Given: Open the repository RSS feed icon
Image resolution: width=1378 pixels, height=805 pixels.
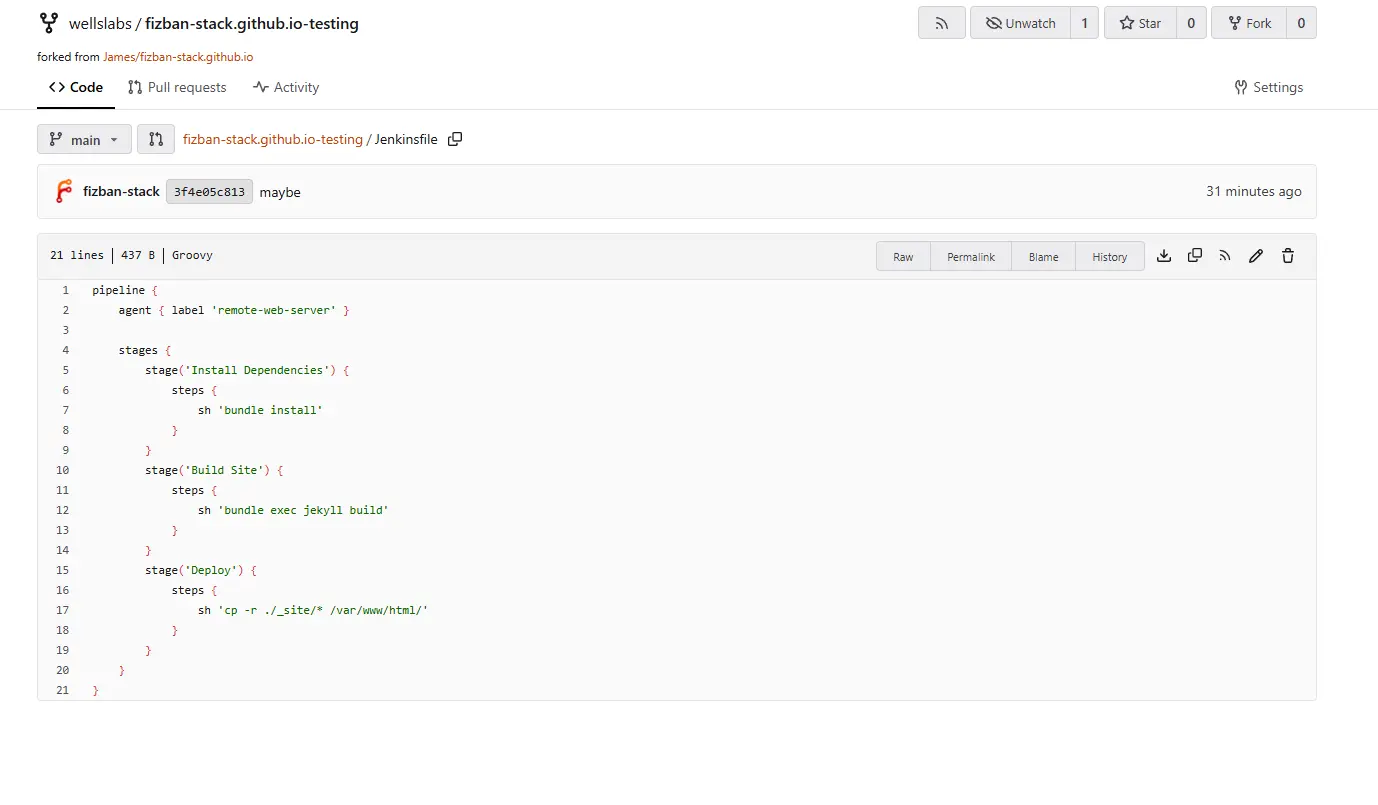Looking at the screenshot, I should coord(942,23).
